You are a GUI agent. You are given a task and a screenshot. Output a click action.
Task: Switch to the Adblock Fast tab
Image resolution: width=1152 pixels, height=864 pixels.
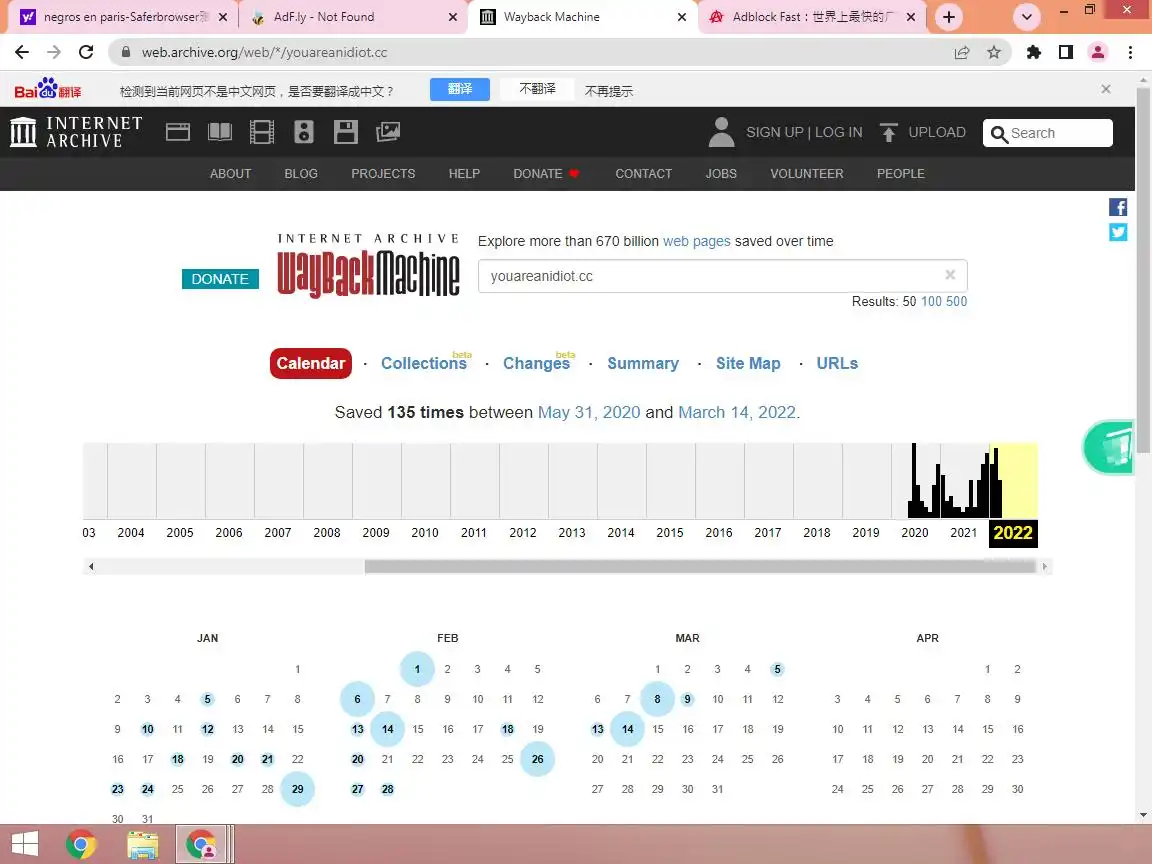click(813, 17)
